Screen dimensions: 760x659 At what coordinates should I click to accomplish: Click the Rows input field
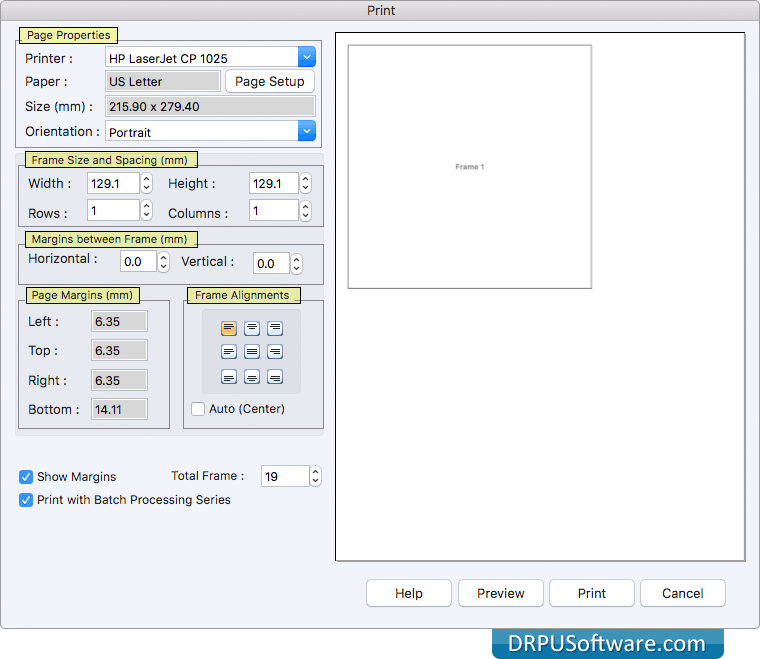(x=113, y=210)
